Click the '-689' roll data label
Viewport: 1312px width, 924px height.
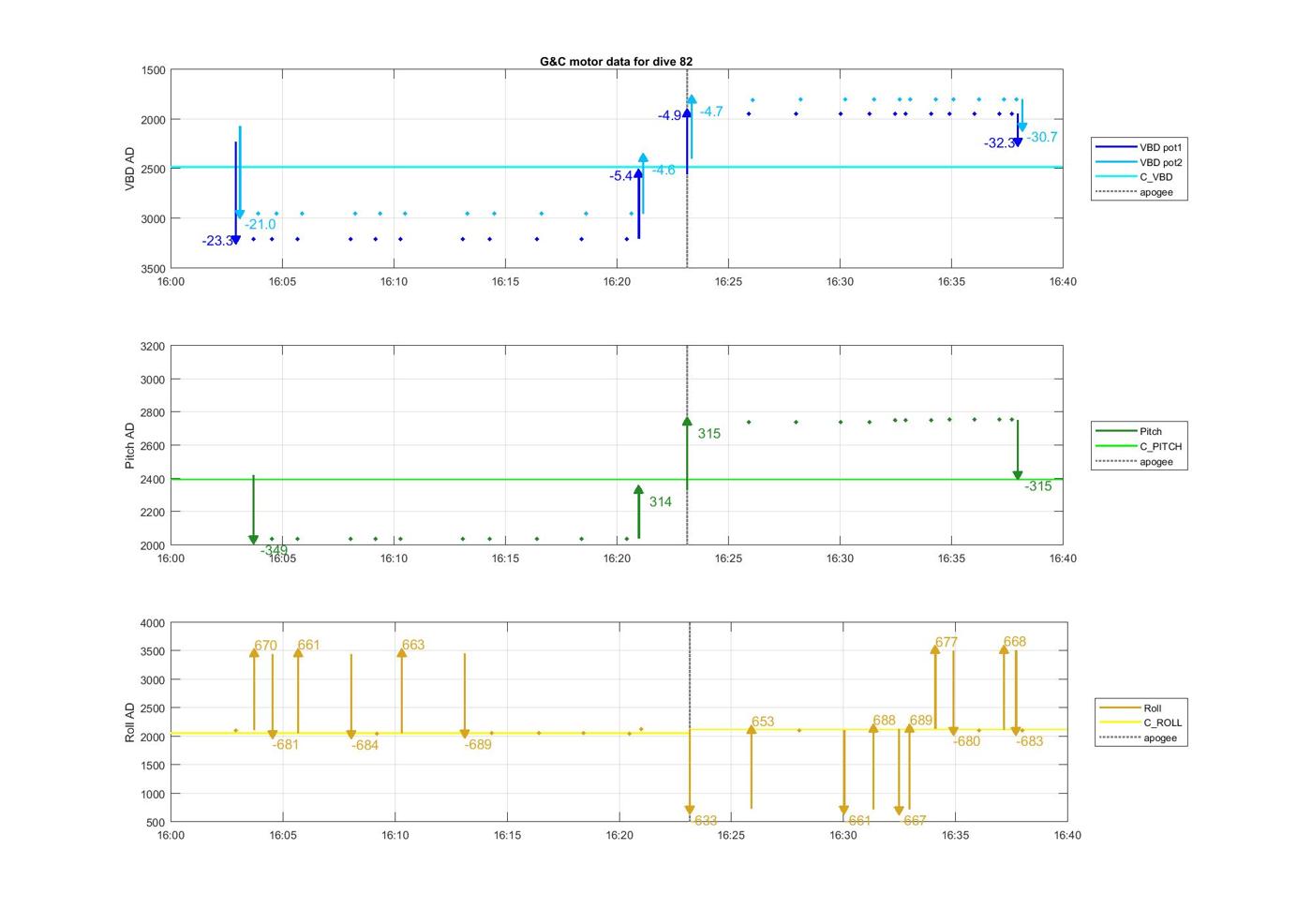pyautogui.click(x=478, y=745)
